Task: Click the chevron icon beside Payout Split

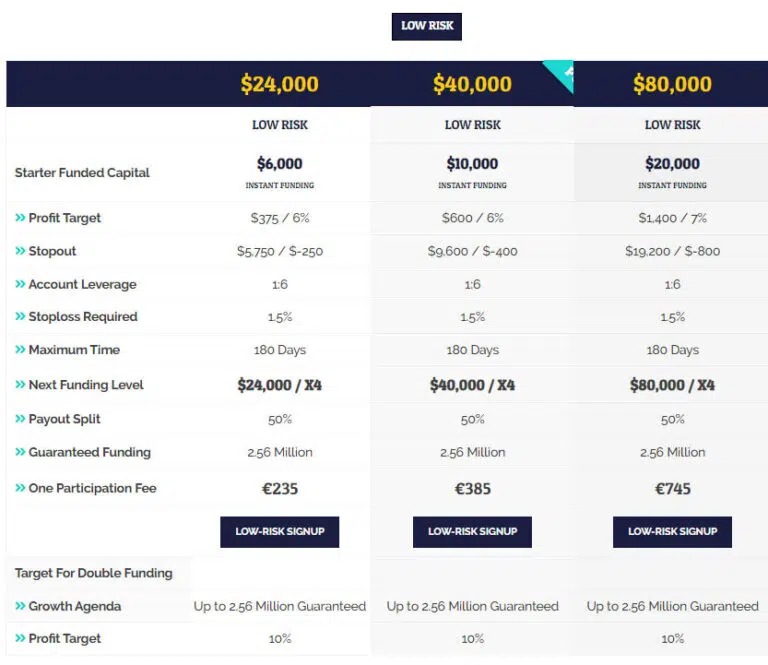Action: point(20,419)
